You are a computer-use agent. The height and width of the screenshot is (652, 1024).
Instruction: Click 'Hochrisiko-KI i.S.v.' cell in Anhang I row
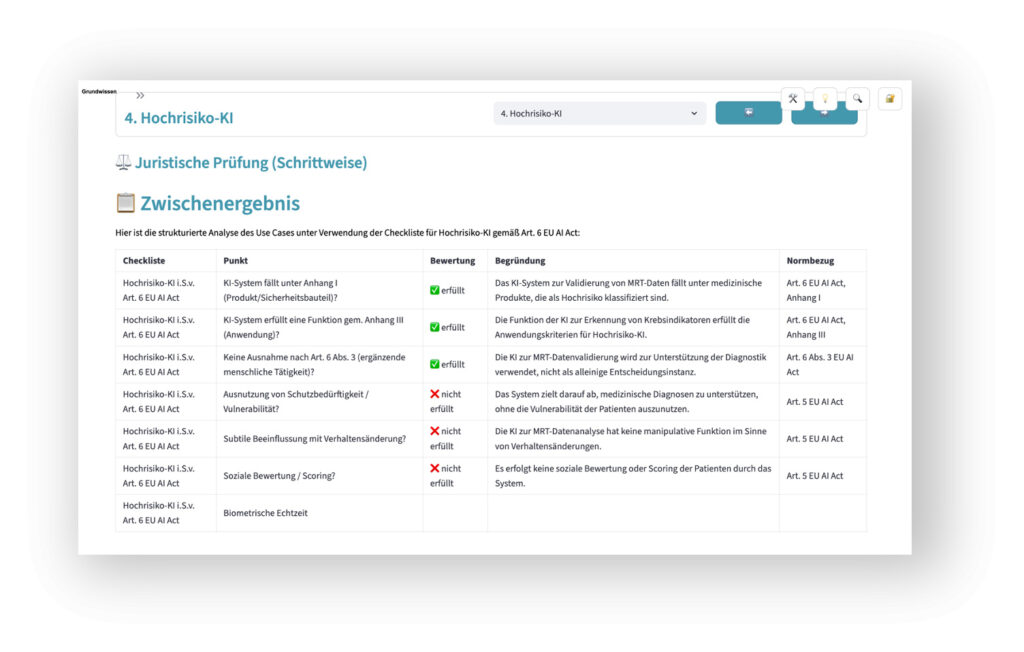click(166, 290)
